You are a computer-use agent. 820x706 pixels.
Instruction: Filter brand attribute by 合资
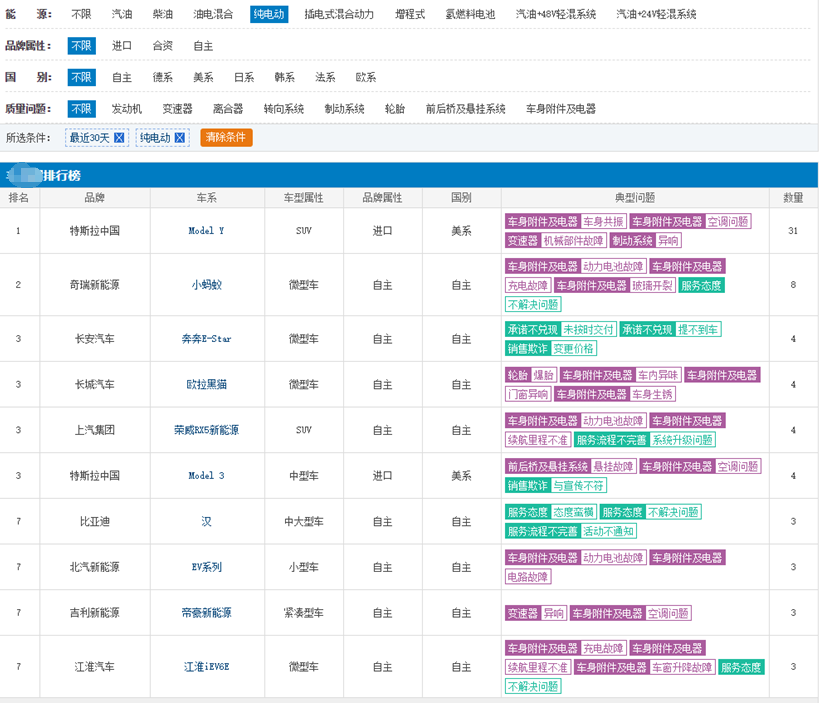tap(163, 46)
